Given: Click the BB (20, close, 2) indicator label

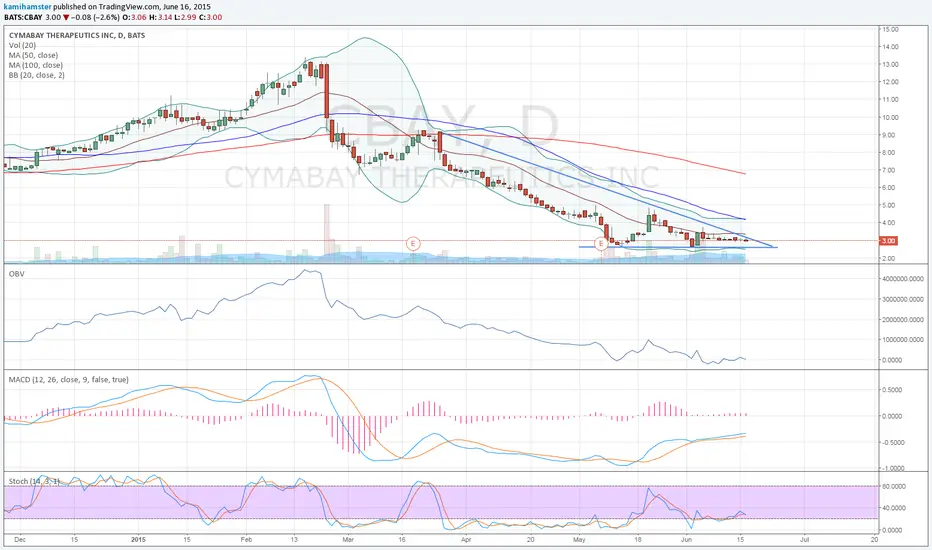Looking at the screenshot, I should 36,76.
